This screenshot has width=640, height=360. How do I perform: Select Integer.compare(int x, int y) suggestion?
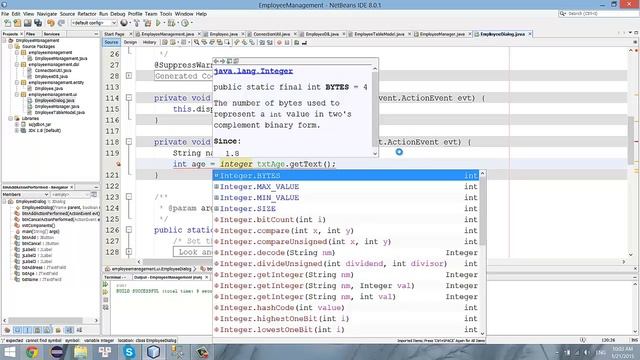[x=346, y=231]
